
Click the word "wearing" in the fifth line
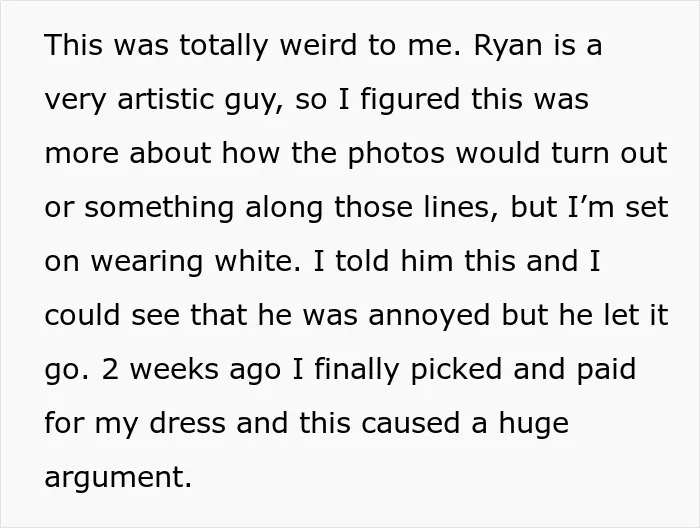[147, 262]
